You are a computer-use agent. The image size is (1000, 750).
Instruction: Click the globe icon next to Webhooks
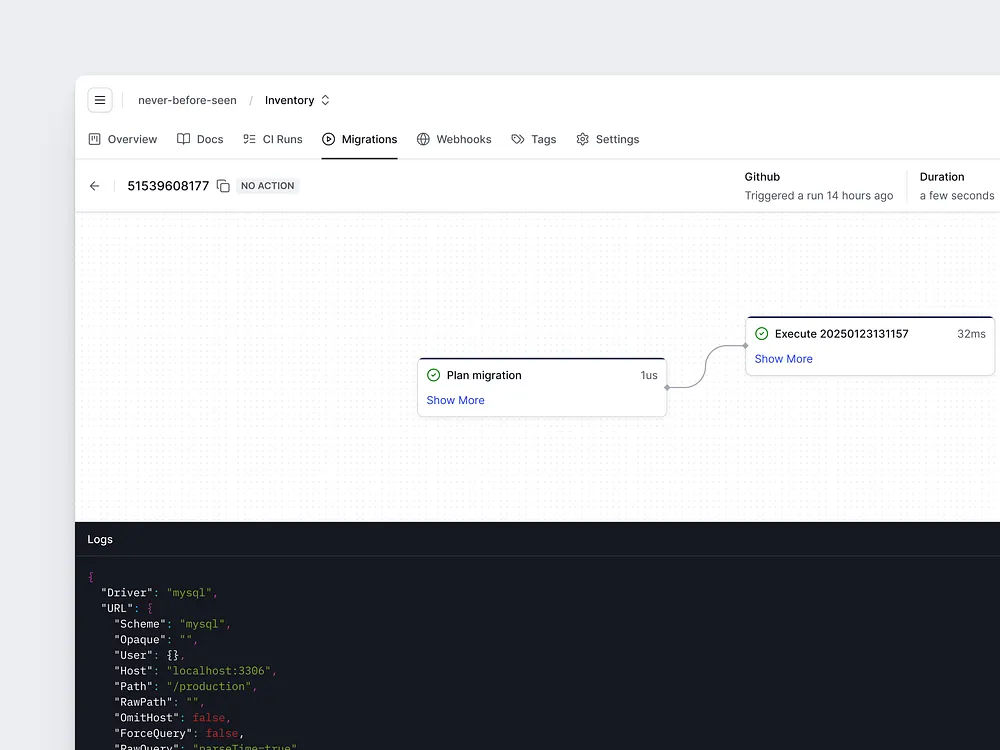click(425, 139)
